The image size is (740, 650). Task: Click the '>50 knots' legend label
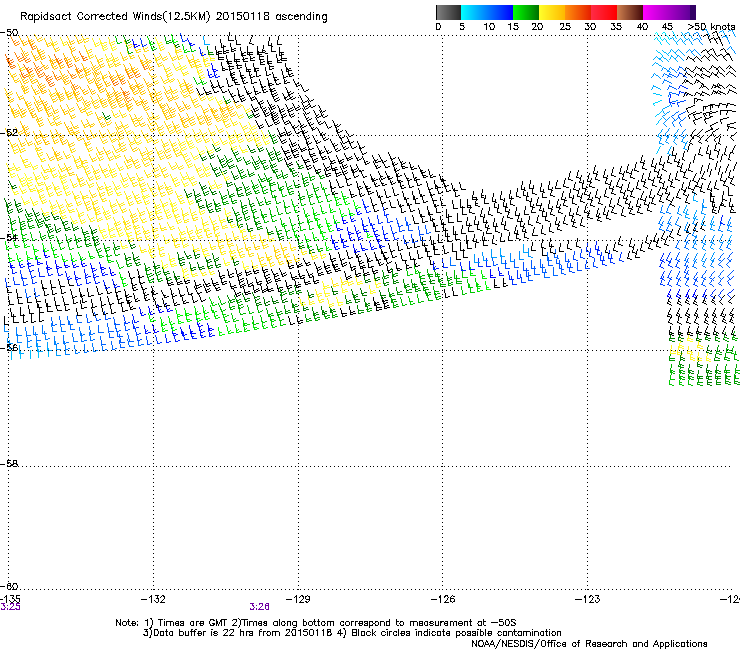click(711, 26)
